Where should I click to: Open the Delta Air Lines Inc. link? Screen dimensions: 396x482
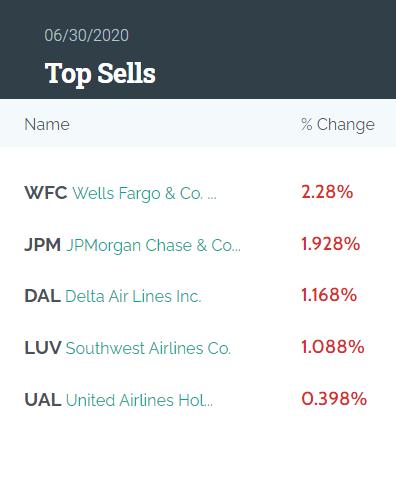pyautogui.click(x=133, y=296)
